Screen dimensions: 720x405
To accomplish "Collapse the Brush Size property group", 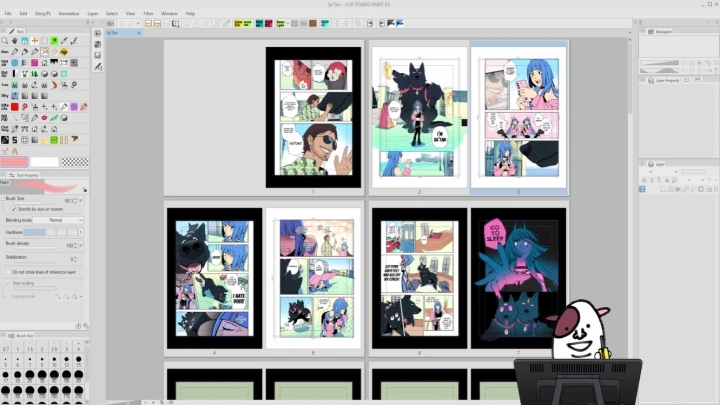I will 3,199.
